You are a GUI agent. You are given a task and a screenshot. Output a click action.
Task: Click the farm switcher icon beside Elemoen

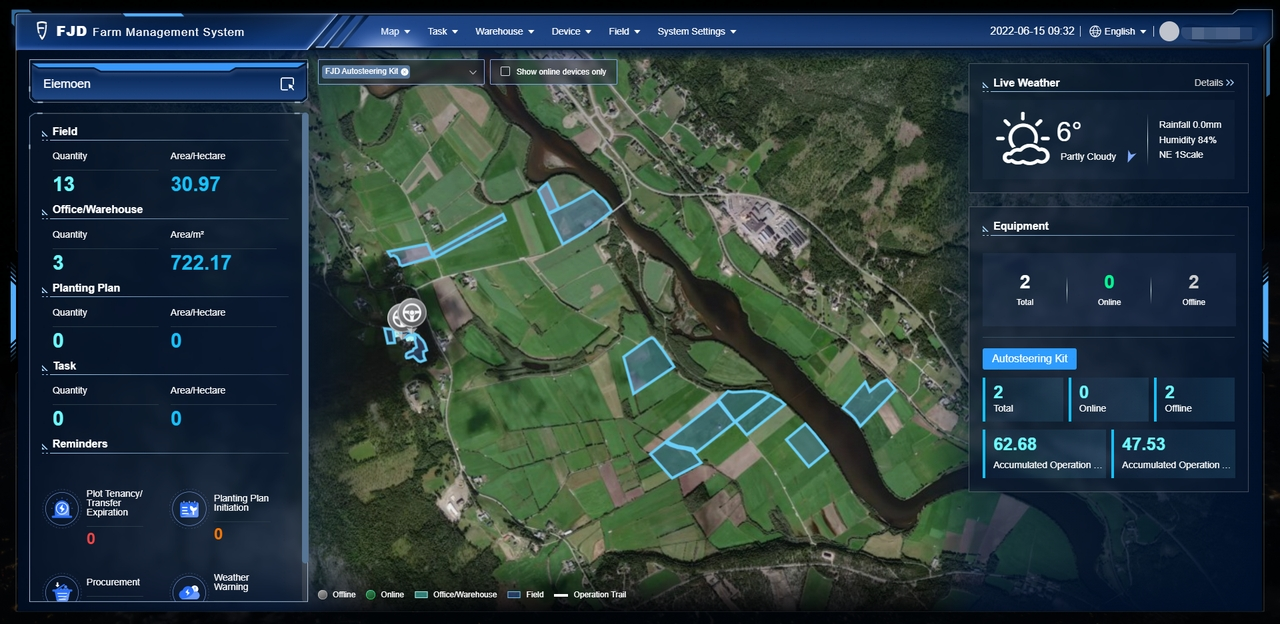[285, 84]
